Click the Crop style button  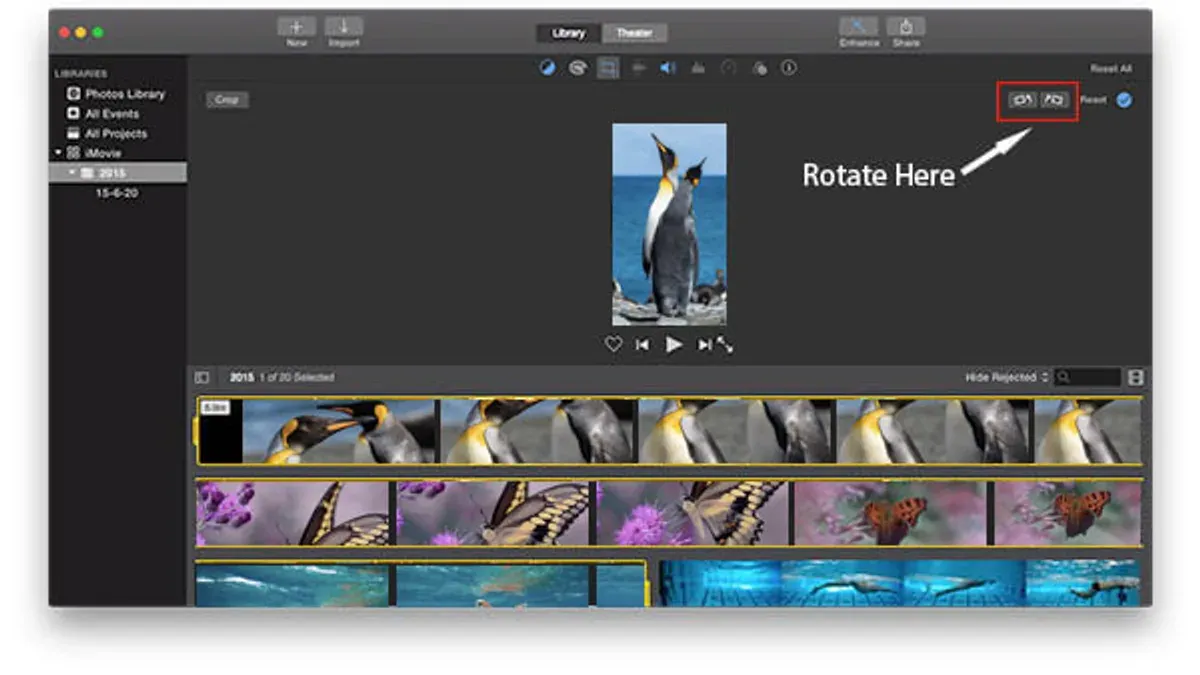tap(227, 100)
